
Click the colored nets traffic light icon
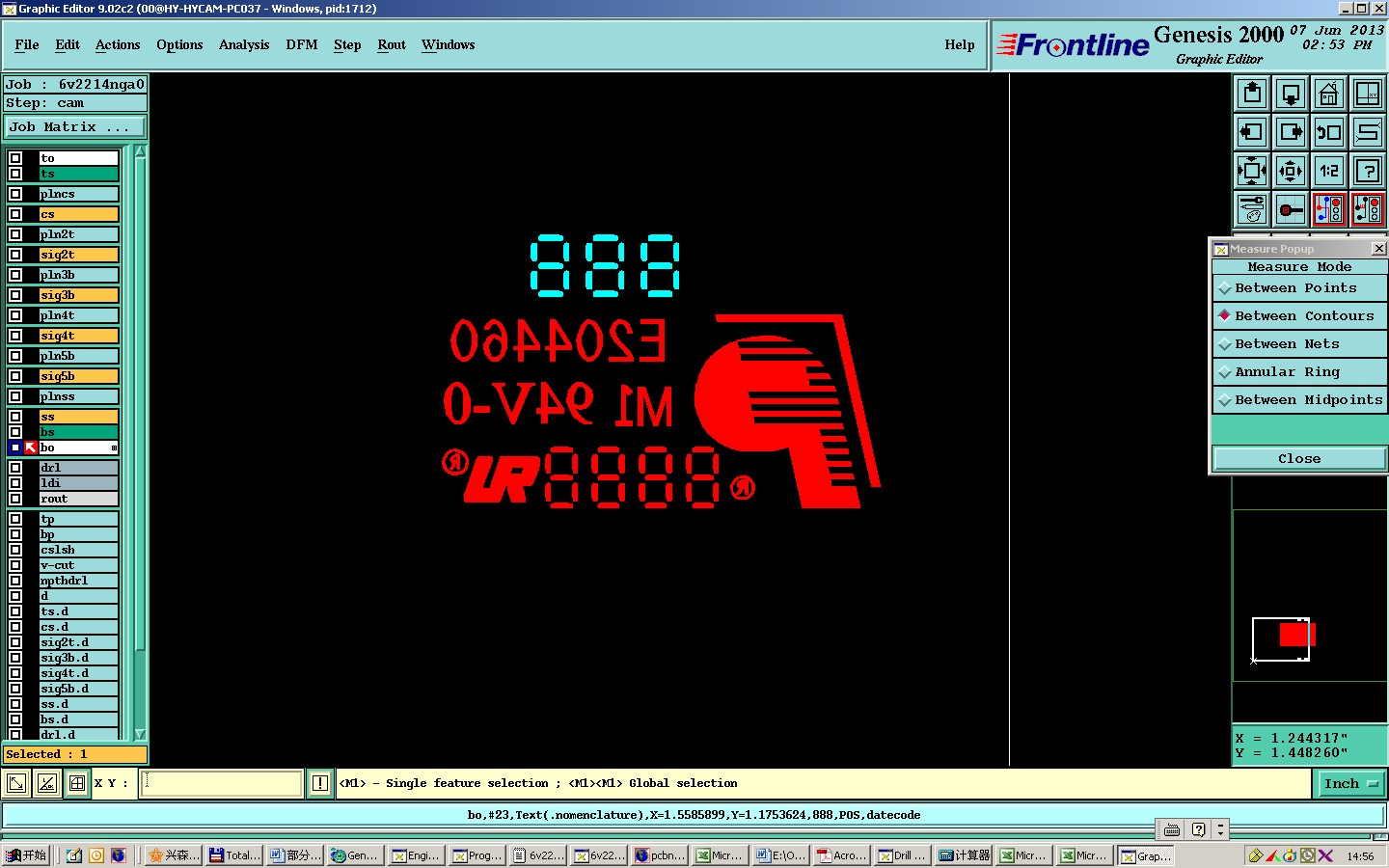[1329, 209]
